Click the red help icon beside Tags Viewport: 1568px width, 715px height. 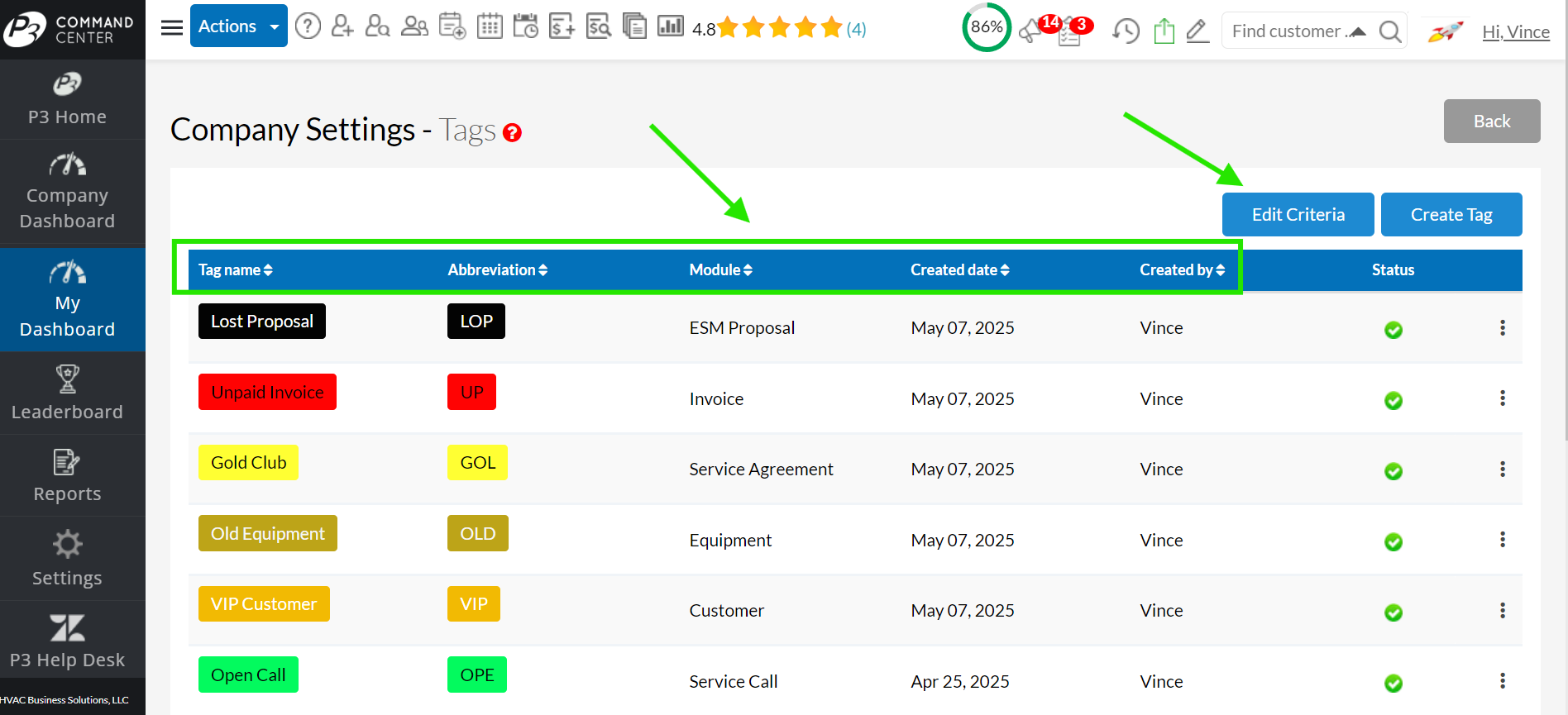click(512, 133)
